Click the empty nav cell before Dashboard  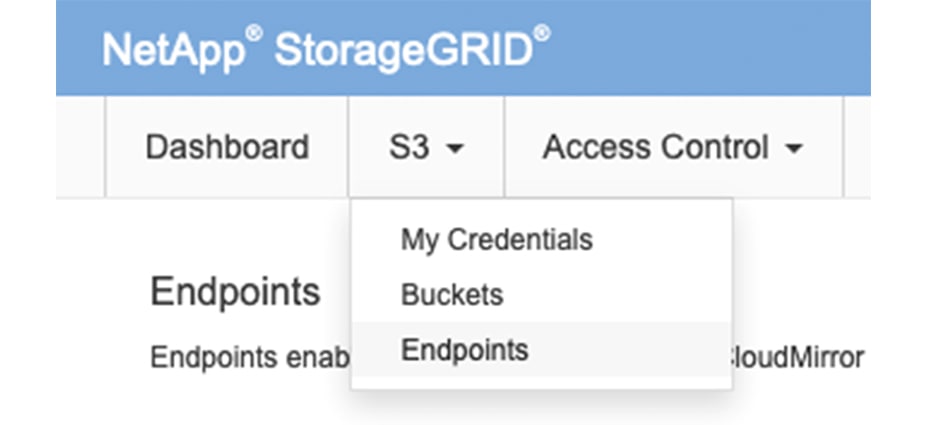pyautogui.click(x=81, y=148)
